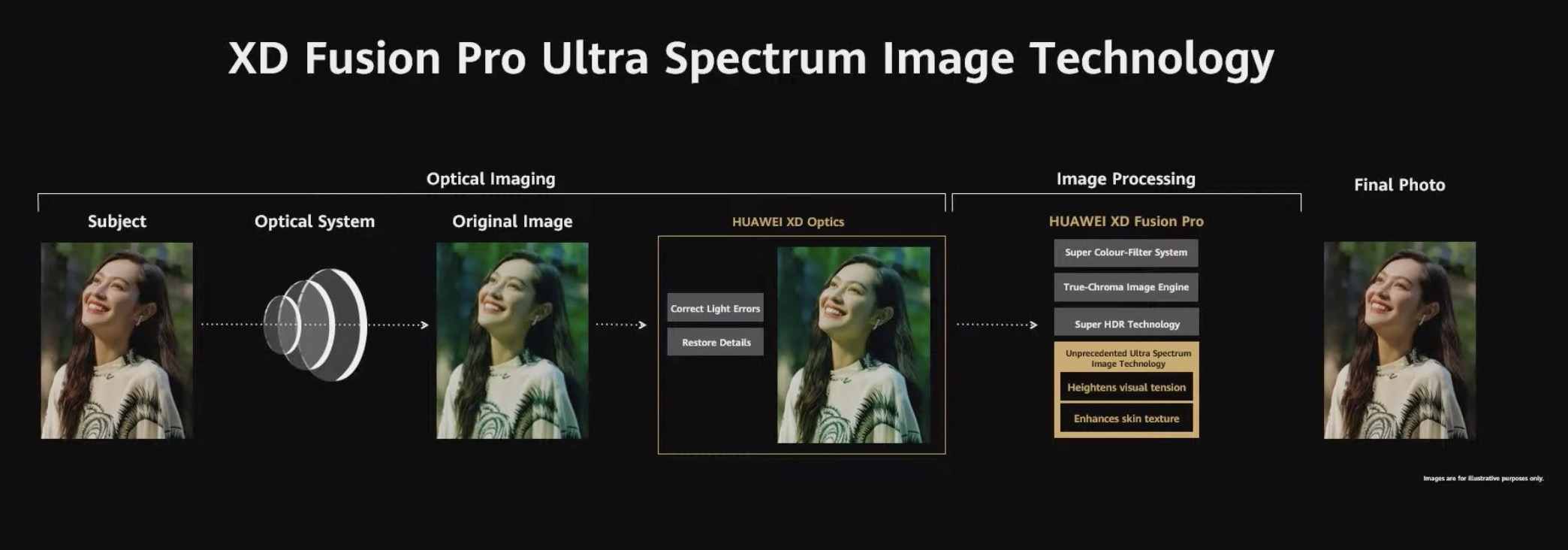This screenshot has width=1568, height=550.
Task: Click Enhances skin texture box
Action: pos(1126,419)
